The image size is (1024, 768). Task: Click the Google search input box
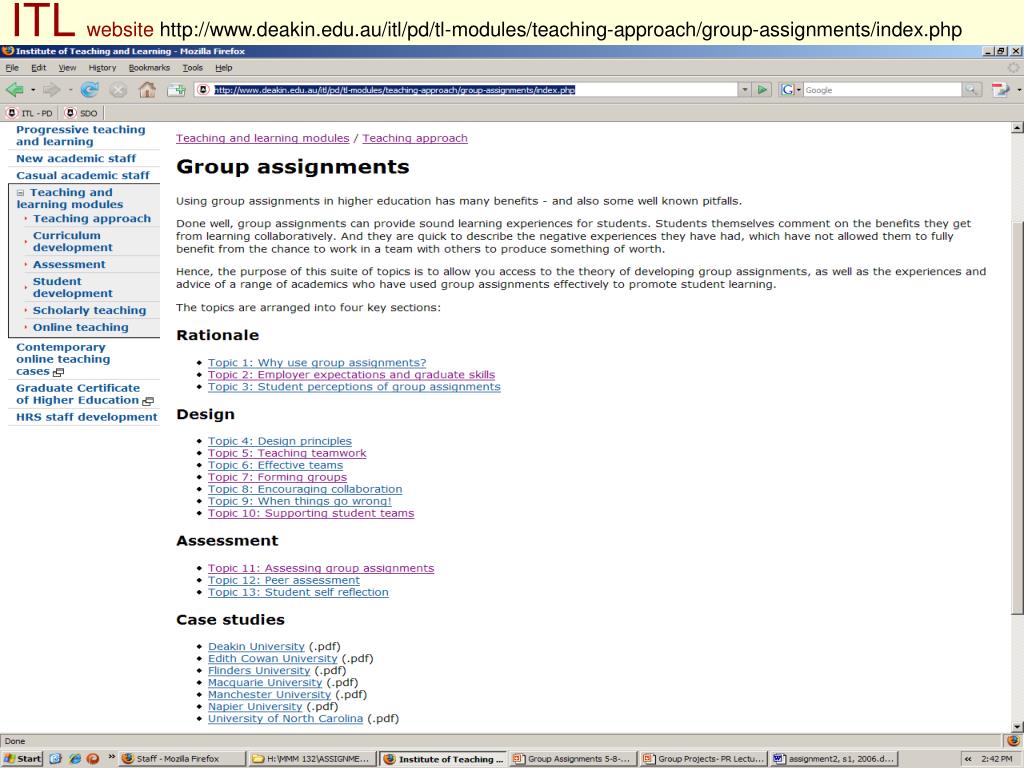point(882,90)
